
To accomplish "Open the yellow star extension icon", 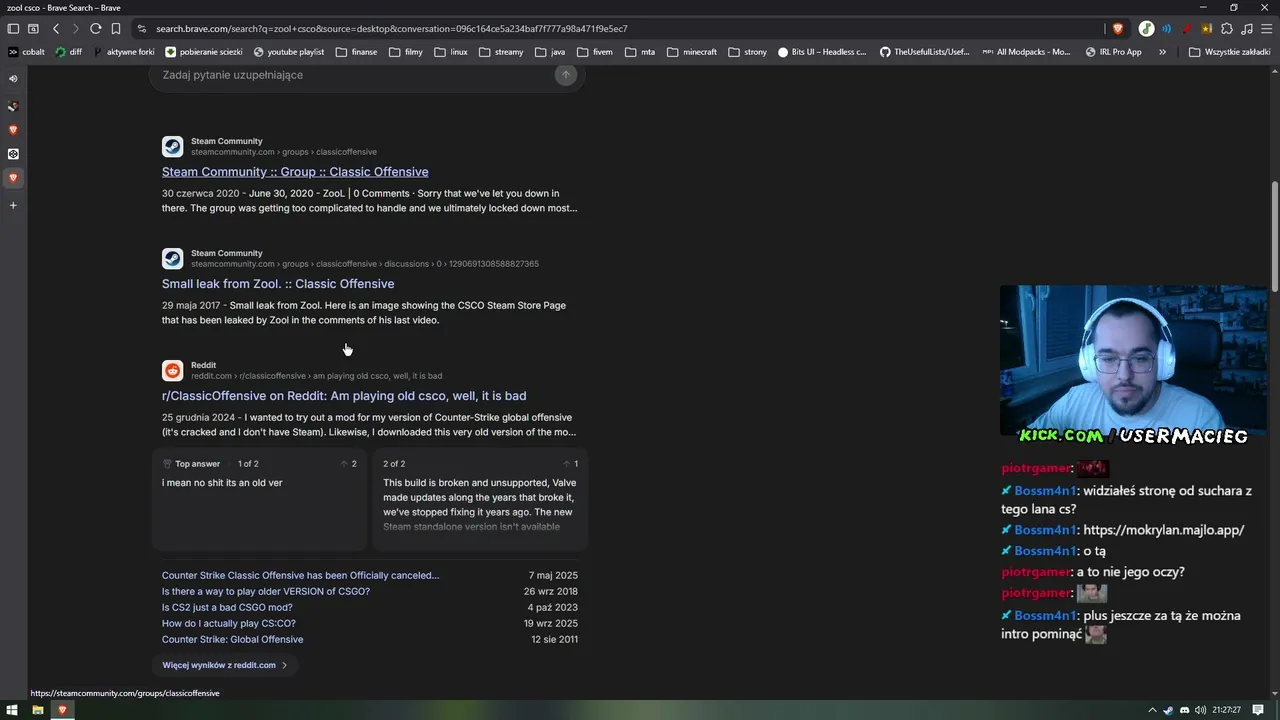I will (1207, 29).
